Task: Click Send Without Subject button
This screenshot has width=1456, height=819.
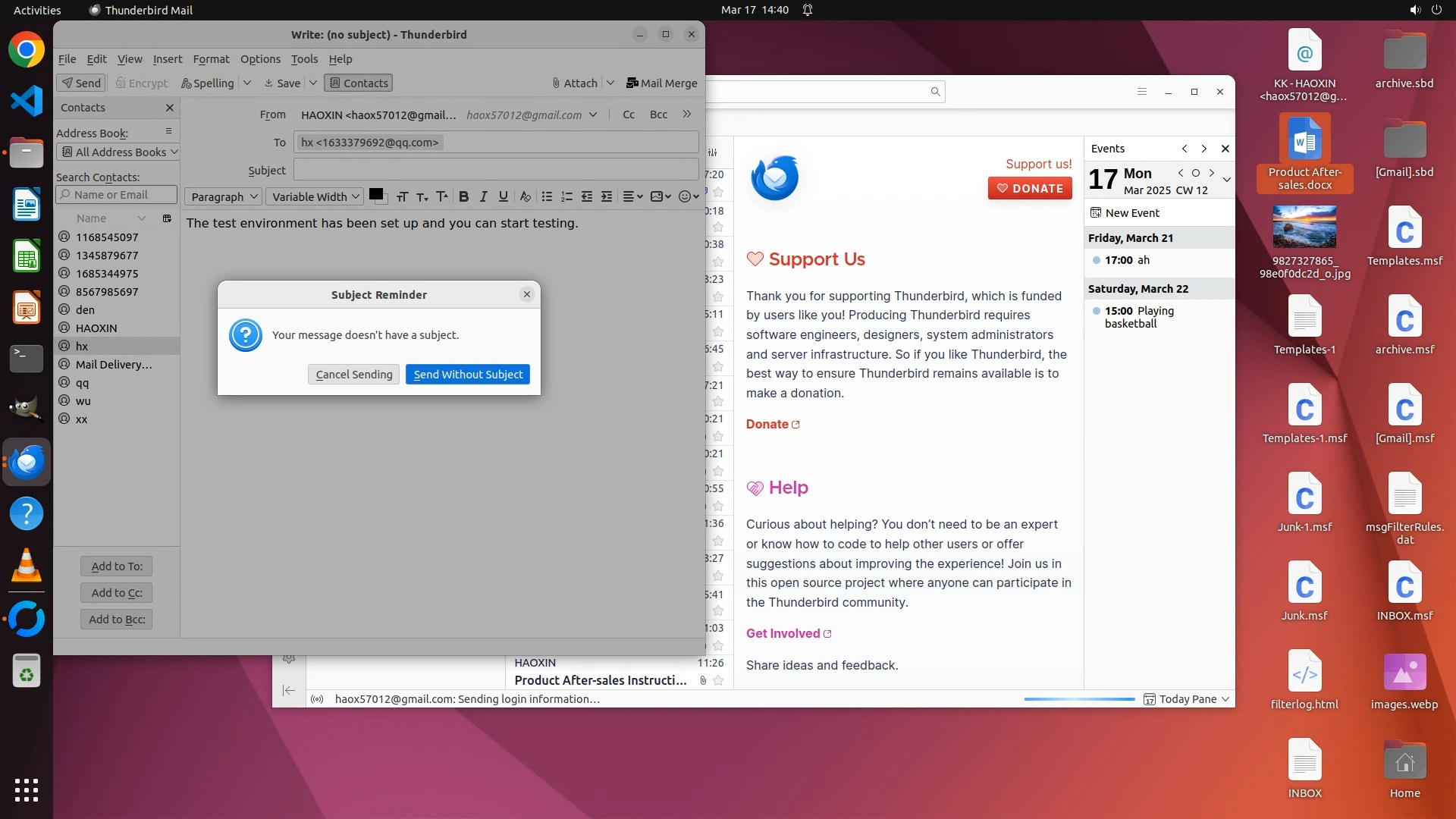Action: point(467,375)
